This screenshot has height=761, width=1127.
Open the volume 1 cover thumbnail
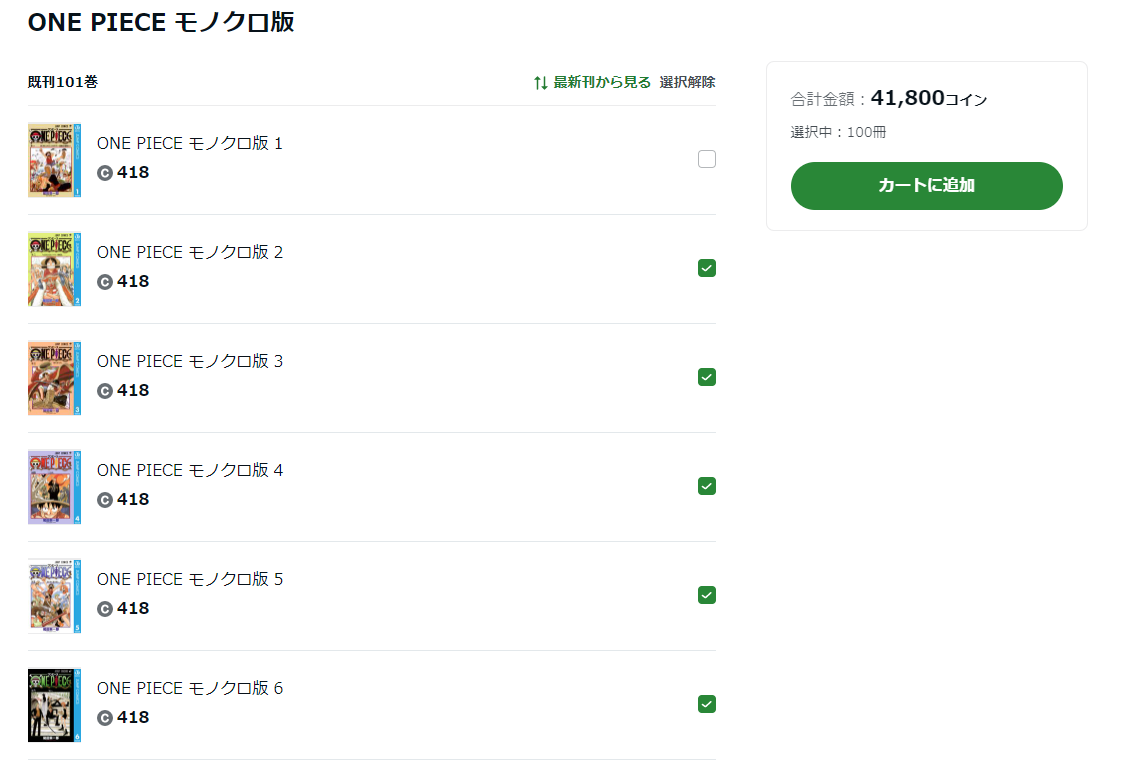pos(55,160)
